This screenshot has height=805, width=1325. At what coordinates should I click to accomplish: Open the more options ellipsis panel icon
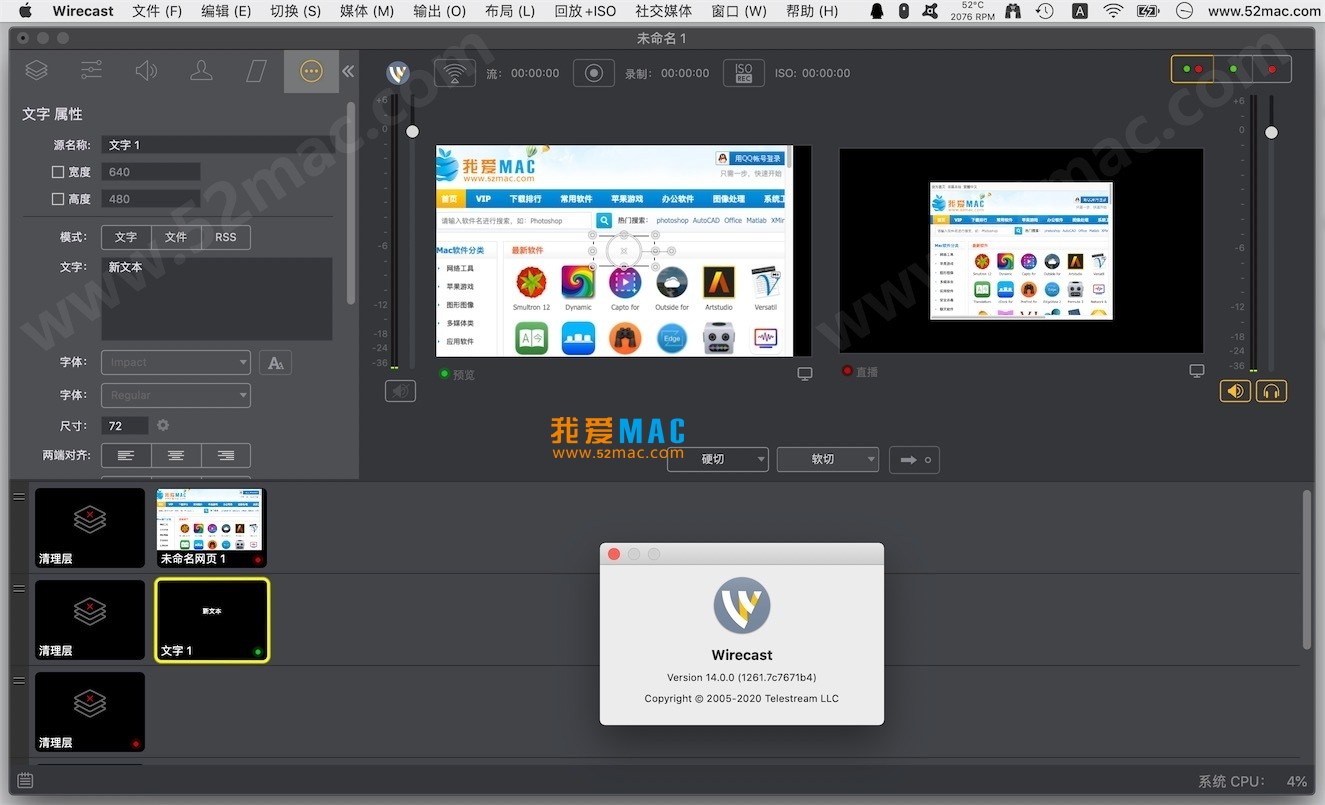point(311,70)
